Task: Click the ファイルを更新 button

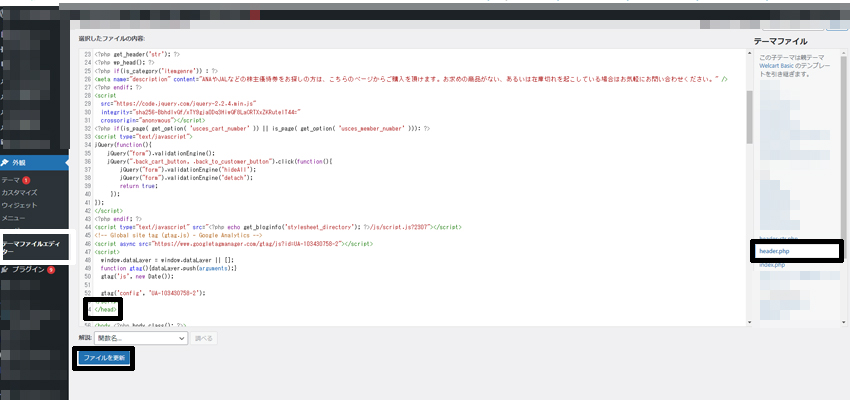Action: coord(104,358)
